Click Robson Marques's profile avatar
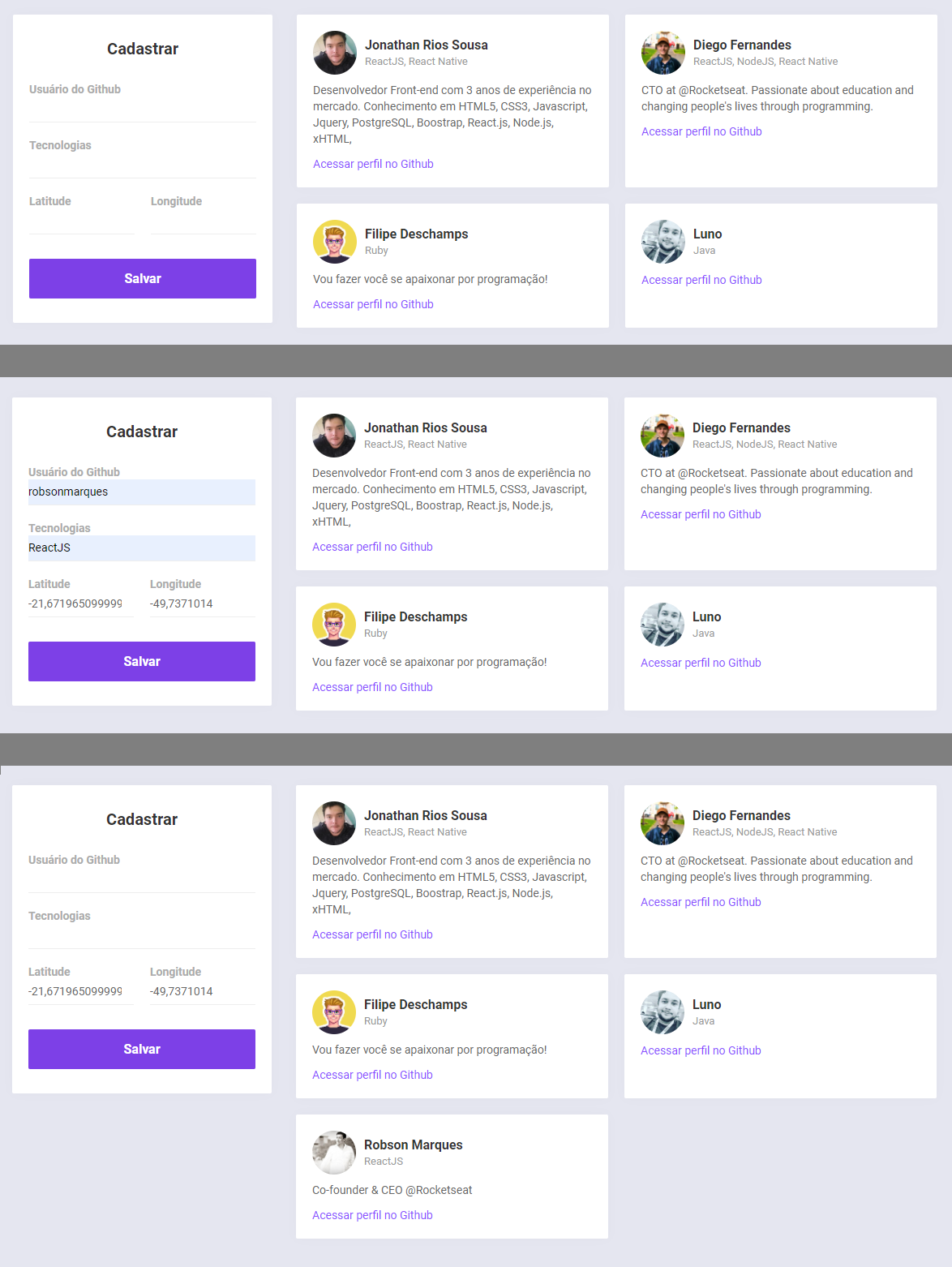This screenshot has width=952, height=1267. click(333, 1152)
